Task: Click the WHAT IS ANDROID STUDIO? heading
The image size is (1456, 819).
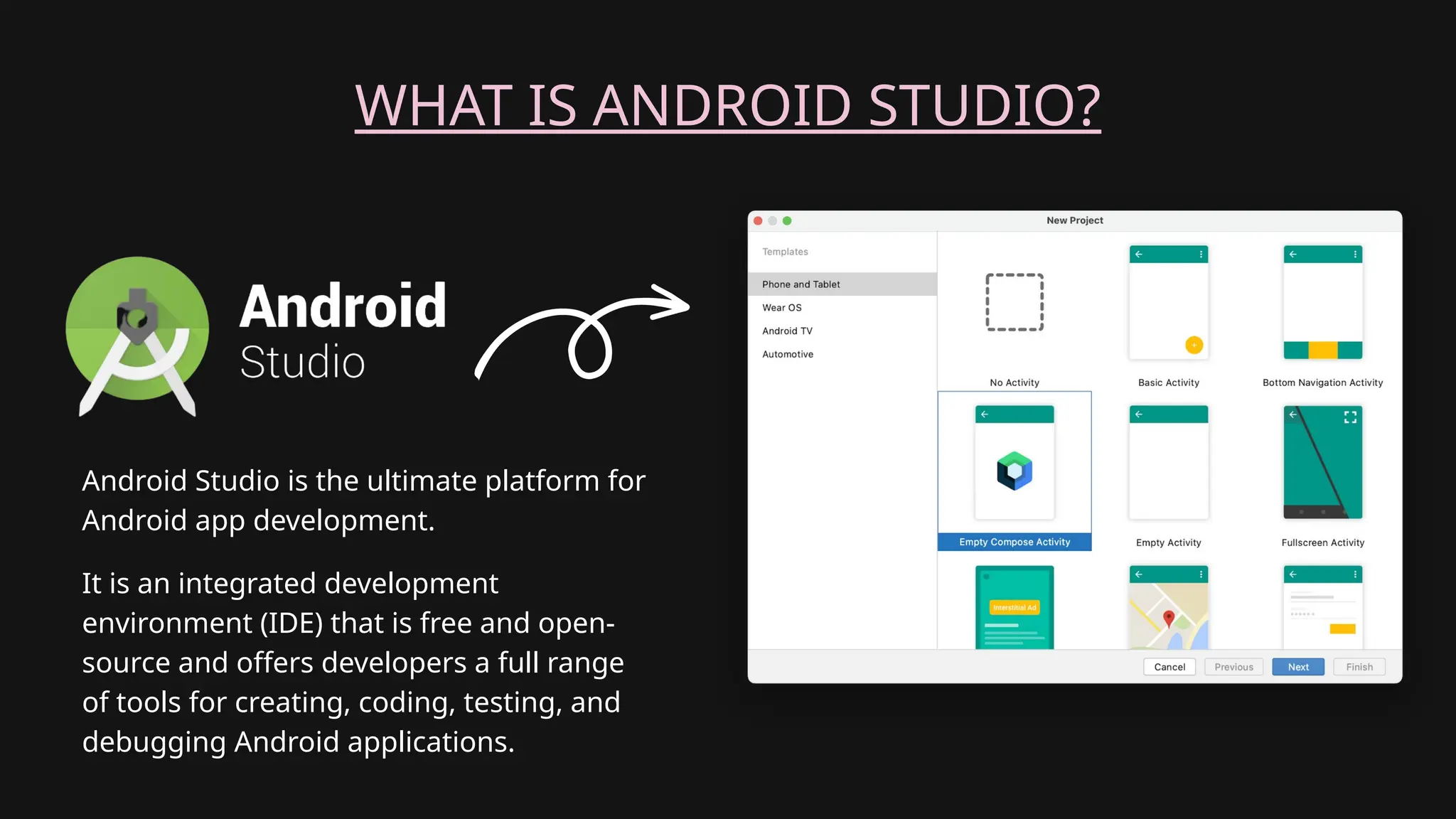Action: [x=727, y=105]
